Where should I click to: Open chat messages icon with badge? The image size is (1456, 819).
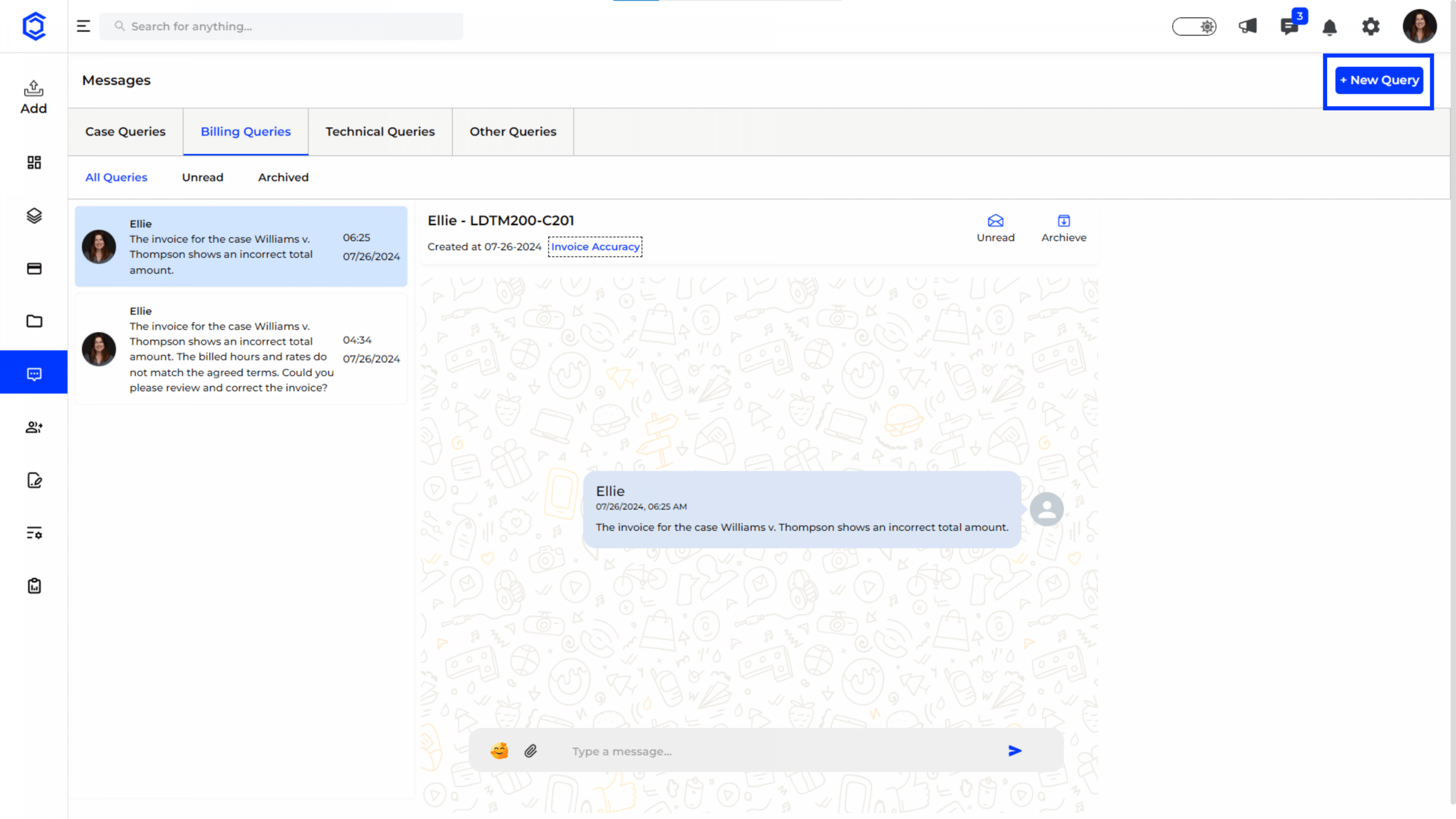[x=1289, y=26]
